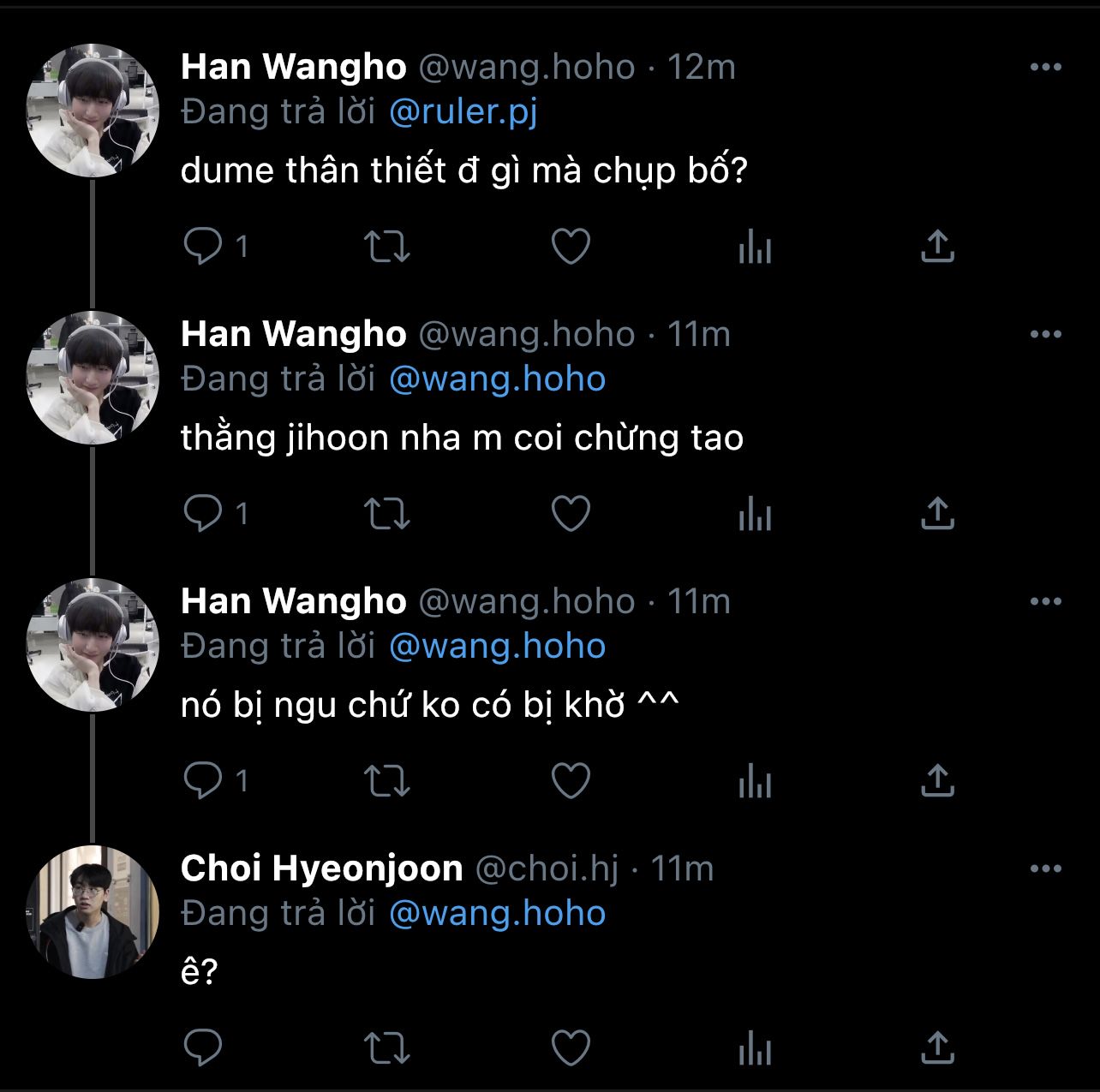Share the "thằng jihoon nha" tweet
This screenshot has height=1092, width=1100.
tap(937, 514)
